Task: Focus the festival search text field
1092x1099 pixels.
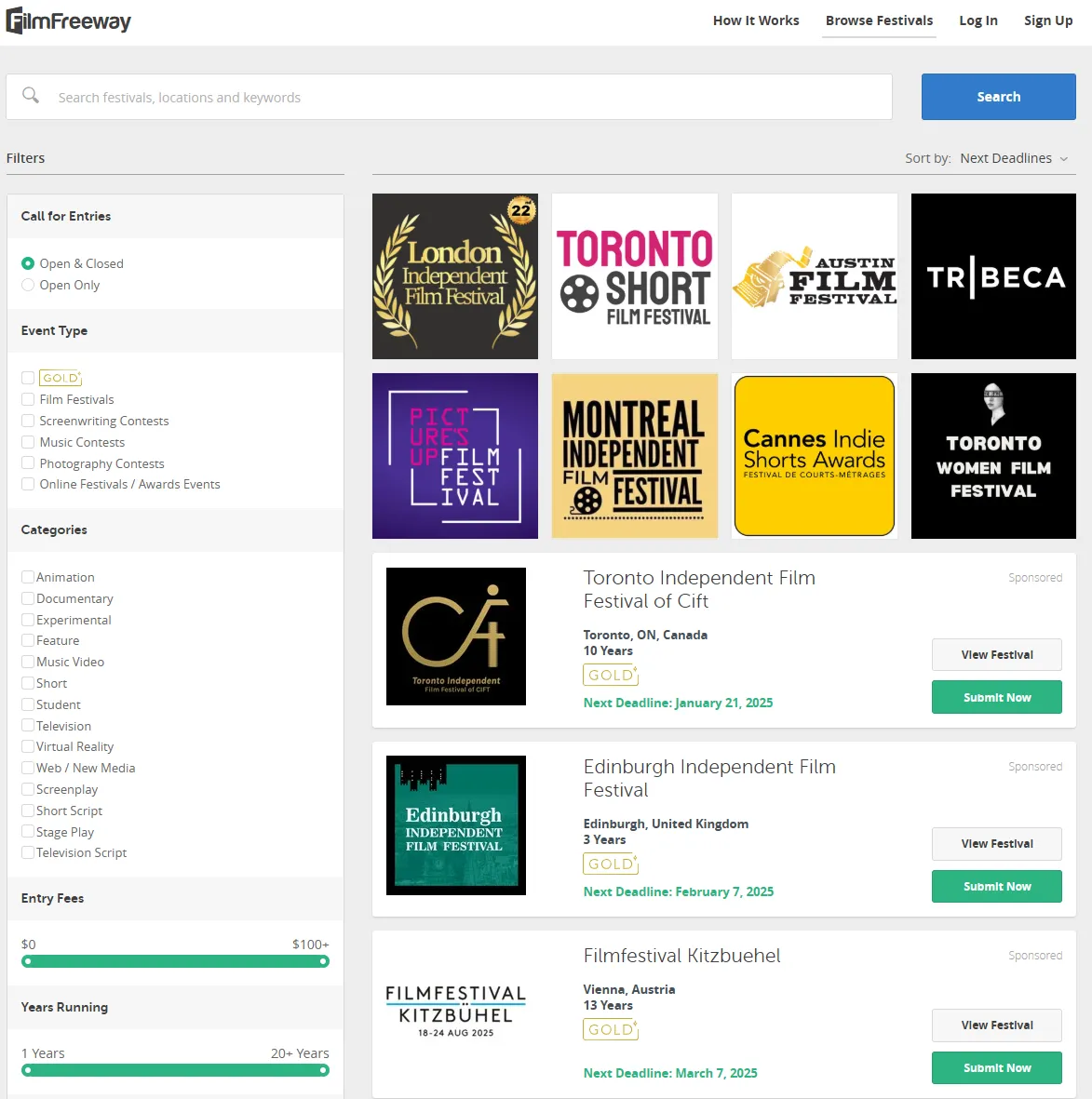Action: [x=465, y=98]
